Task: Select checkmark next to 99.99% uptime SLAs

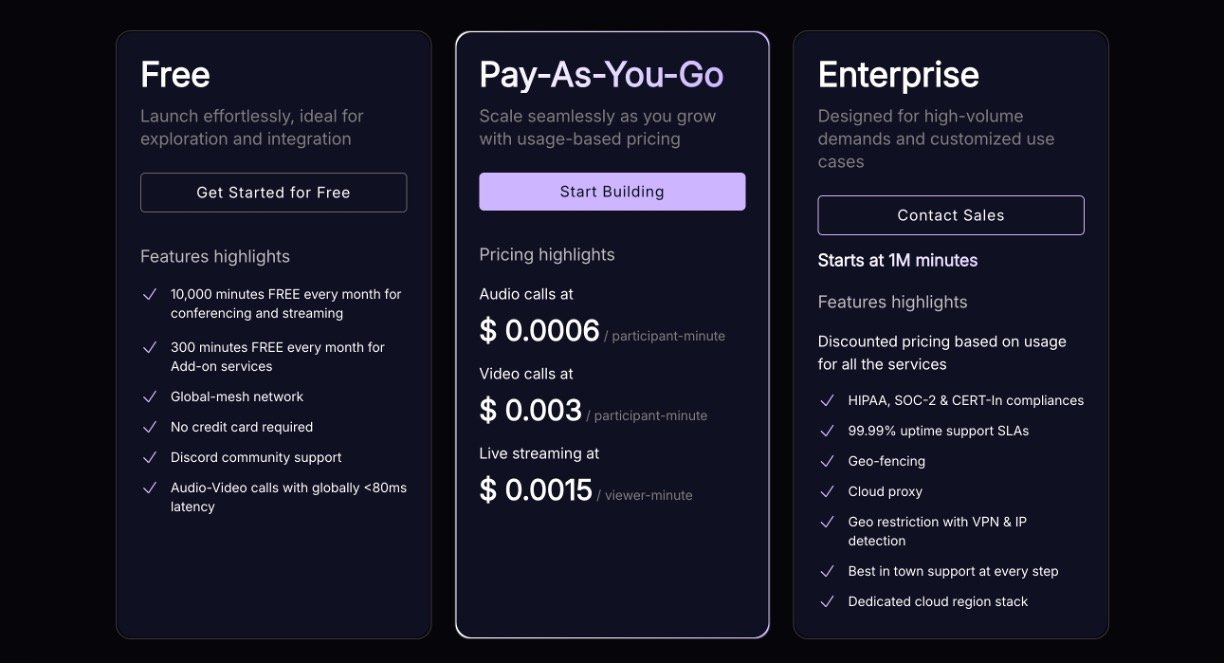Action: (x=827, y=431)
